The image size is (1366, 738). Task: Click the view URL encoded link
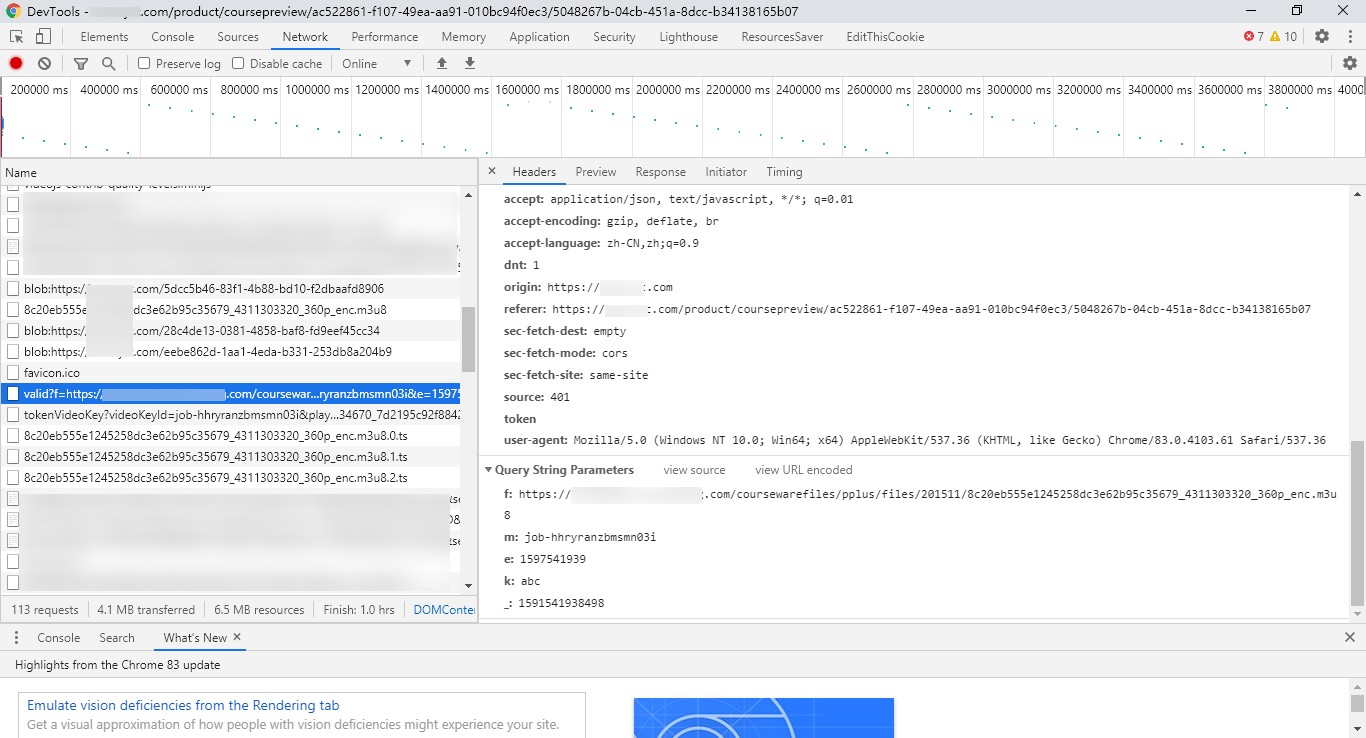click(804, 470)
